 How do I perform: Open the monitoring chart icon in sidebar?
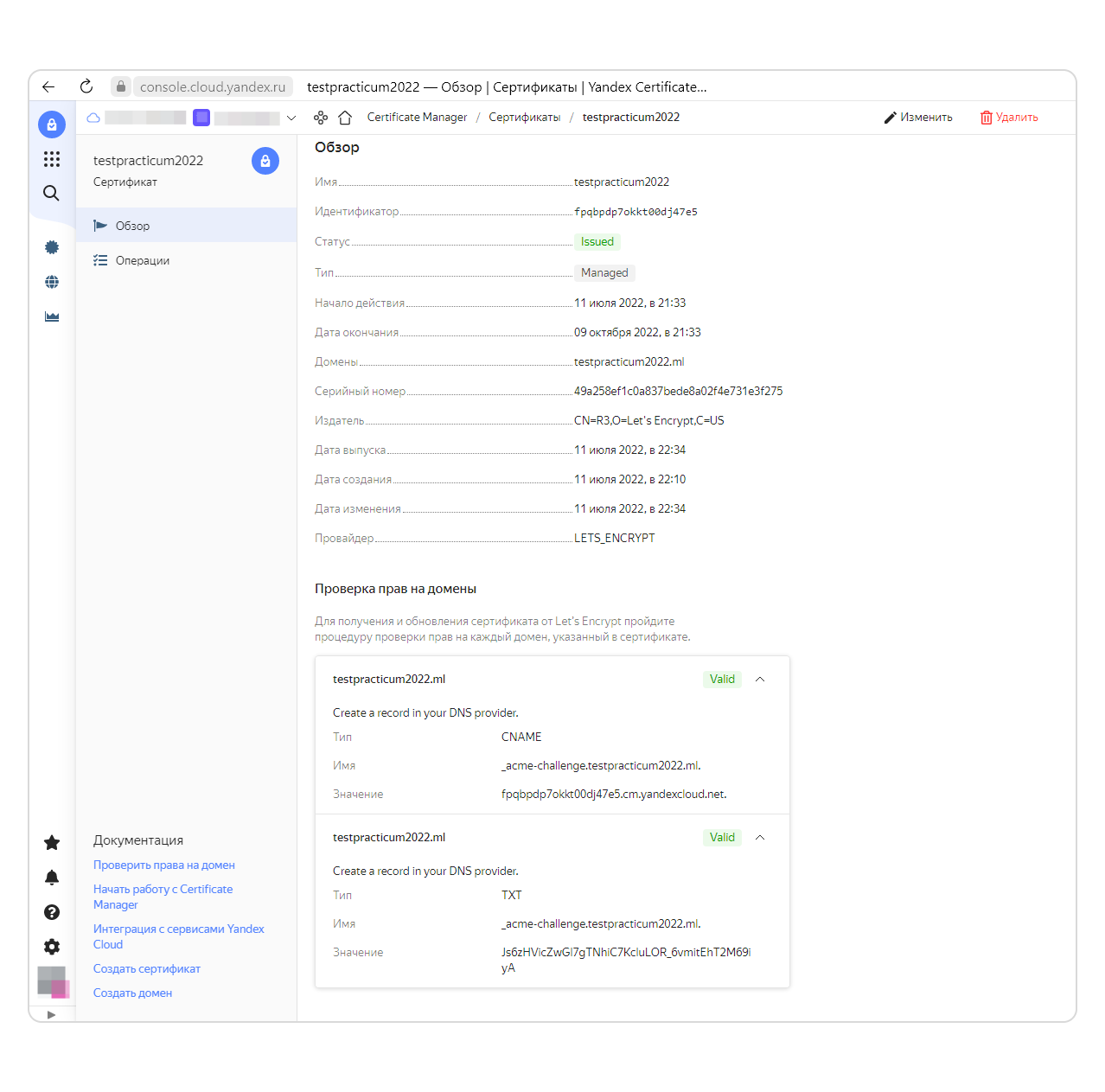52,316
